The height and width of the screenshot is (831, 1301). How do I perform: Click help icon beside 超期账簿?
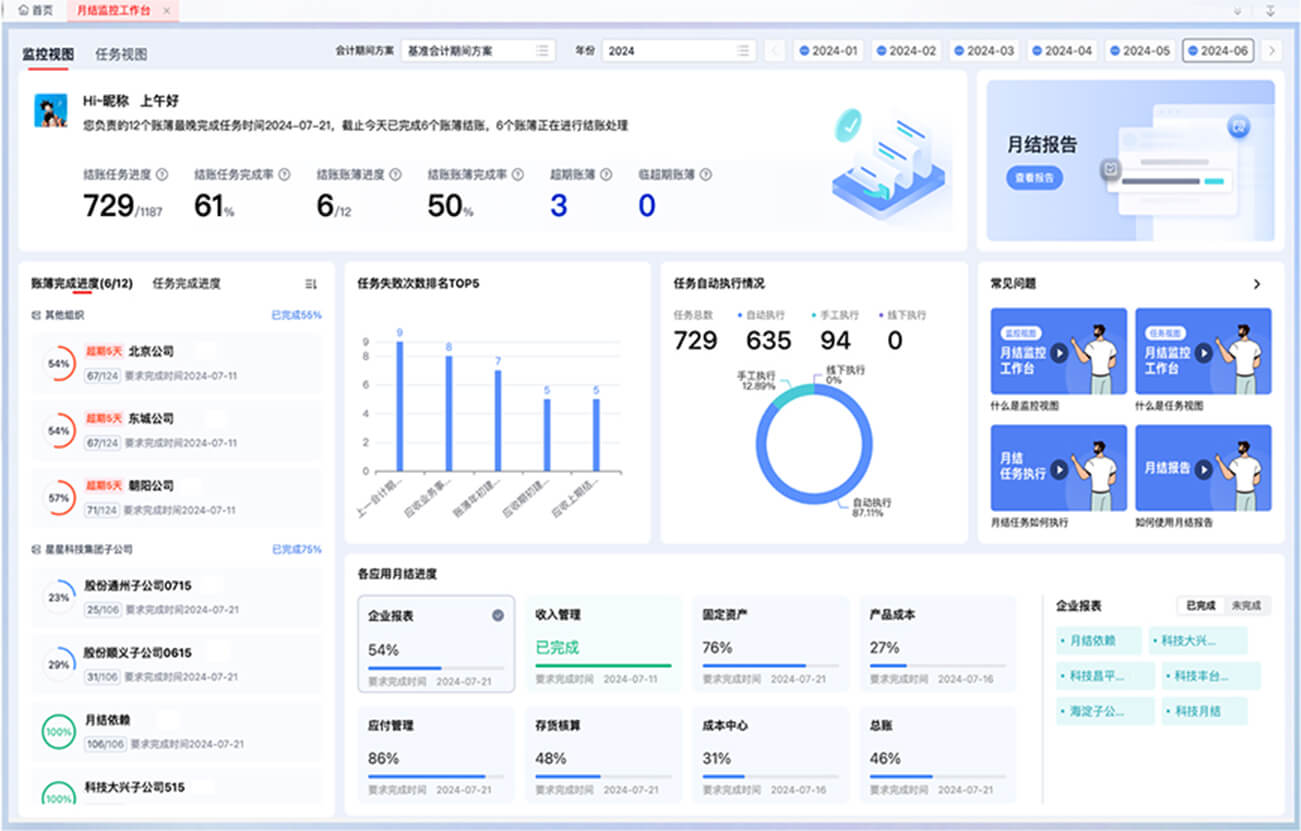click(x=606, y=175)
